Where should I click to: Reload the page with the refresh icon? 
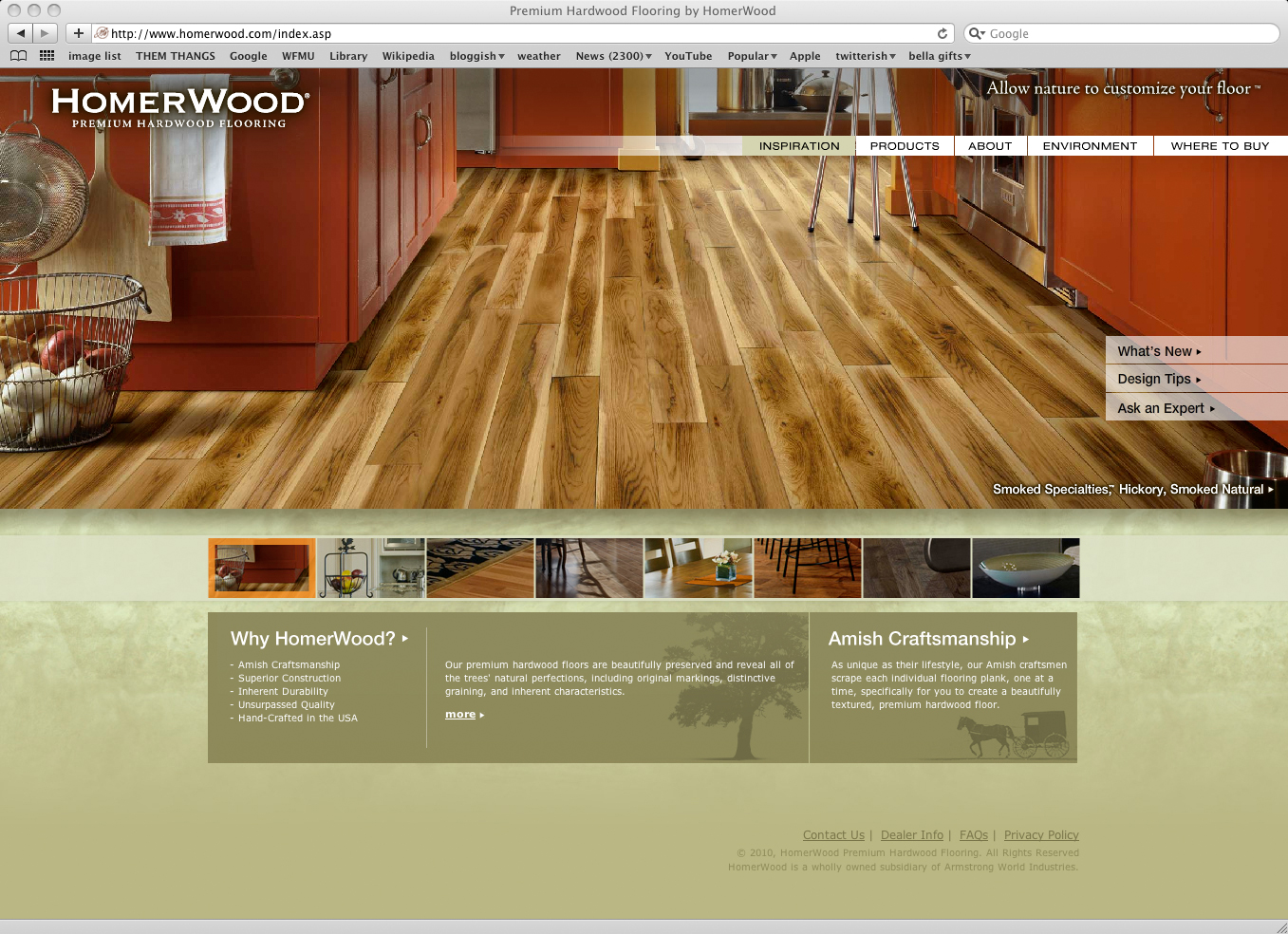pos(943,33)
